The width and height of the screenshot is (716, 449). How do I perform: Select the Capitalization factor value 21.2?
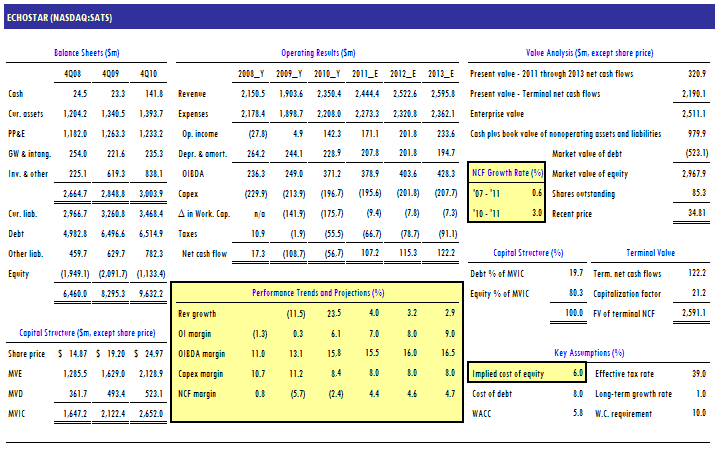click(x=688, y=293)
